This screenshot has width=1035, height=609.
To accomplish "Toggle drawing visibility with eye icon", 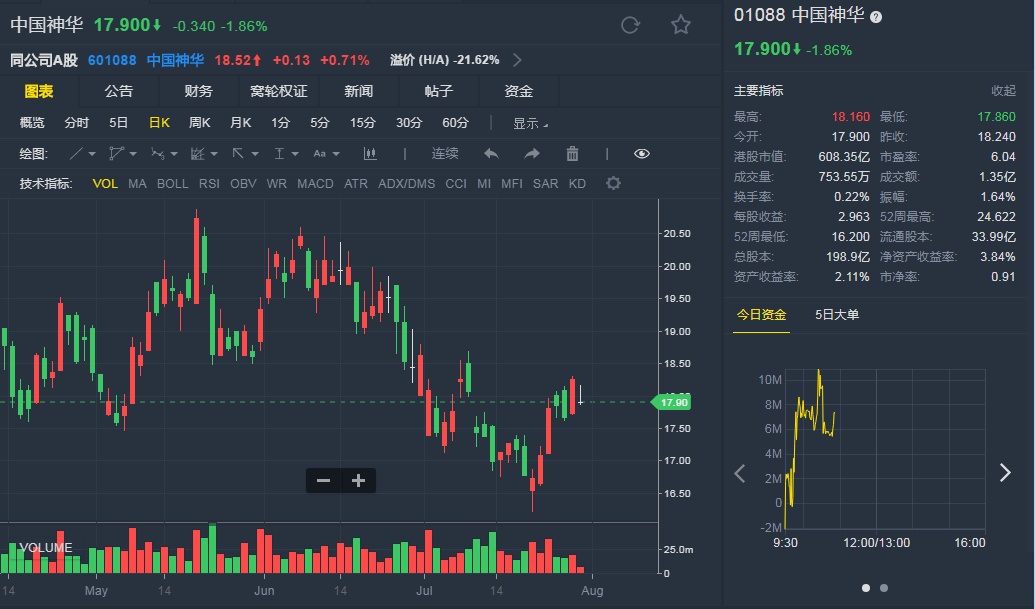I will (642, 153).
